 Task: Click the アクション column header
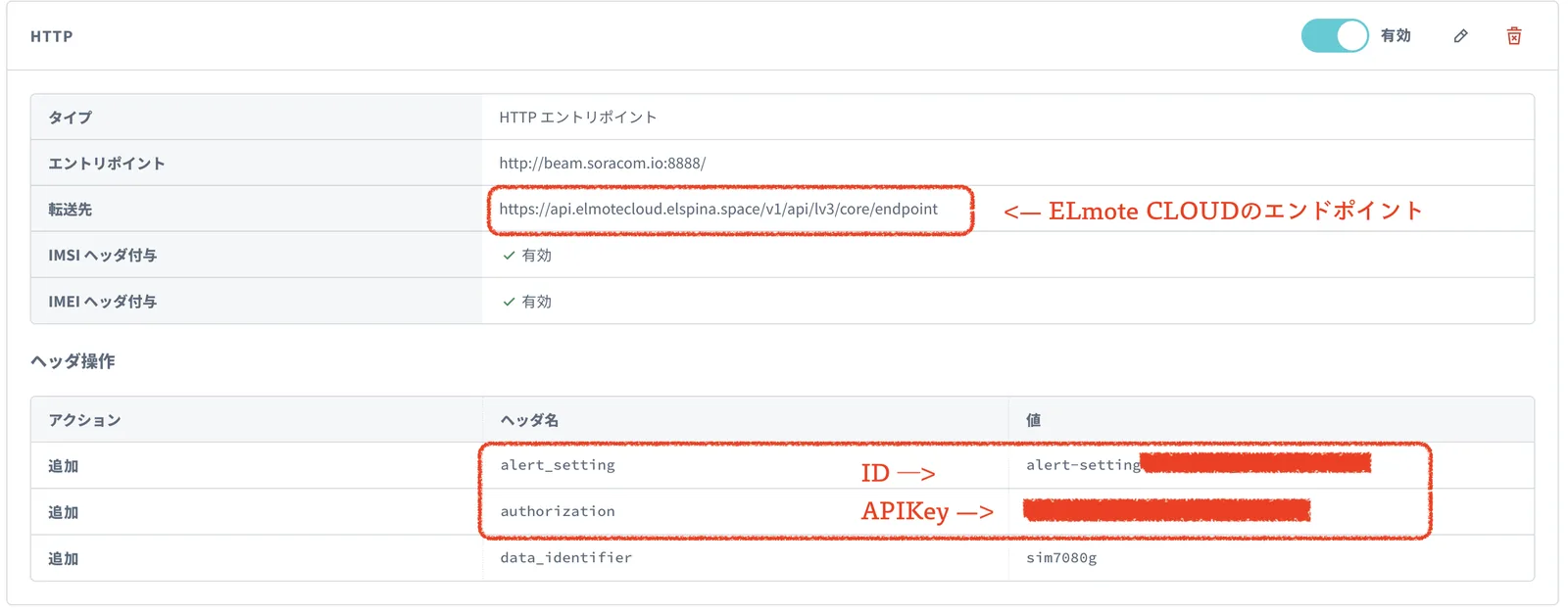(85, 420)
